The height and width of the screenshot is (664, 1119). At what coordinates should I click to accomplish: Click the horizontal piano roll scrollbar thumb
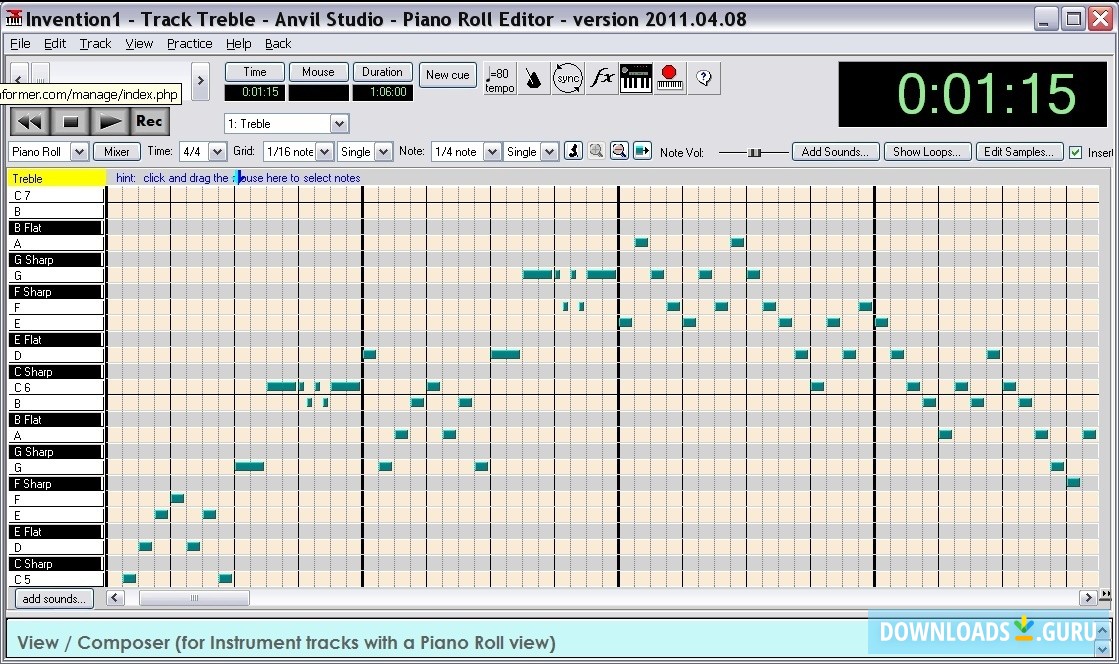194,598
